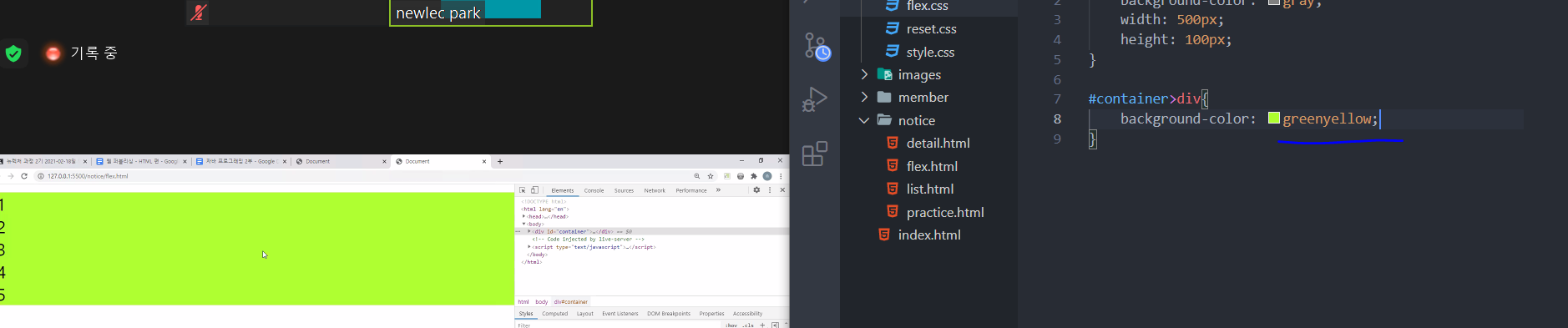Screen dimensions: 1568x328
Task: Switch to the Performance tab in DevTools
Action: tap(691, 190)
